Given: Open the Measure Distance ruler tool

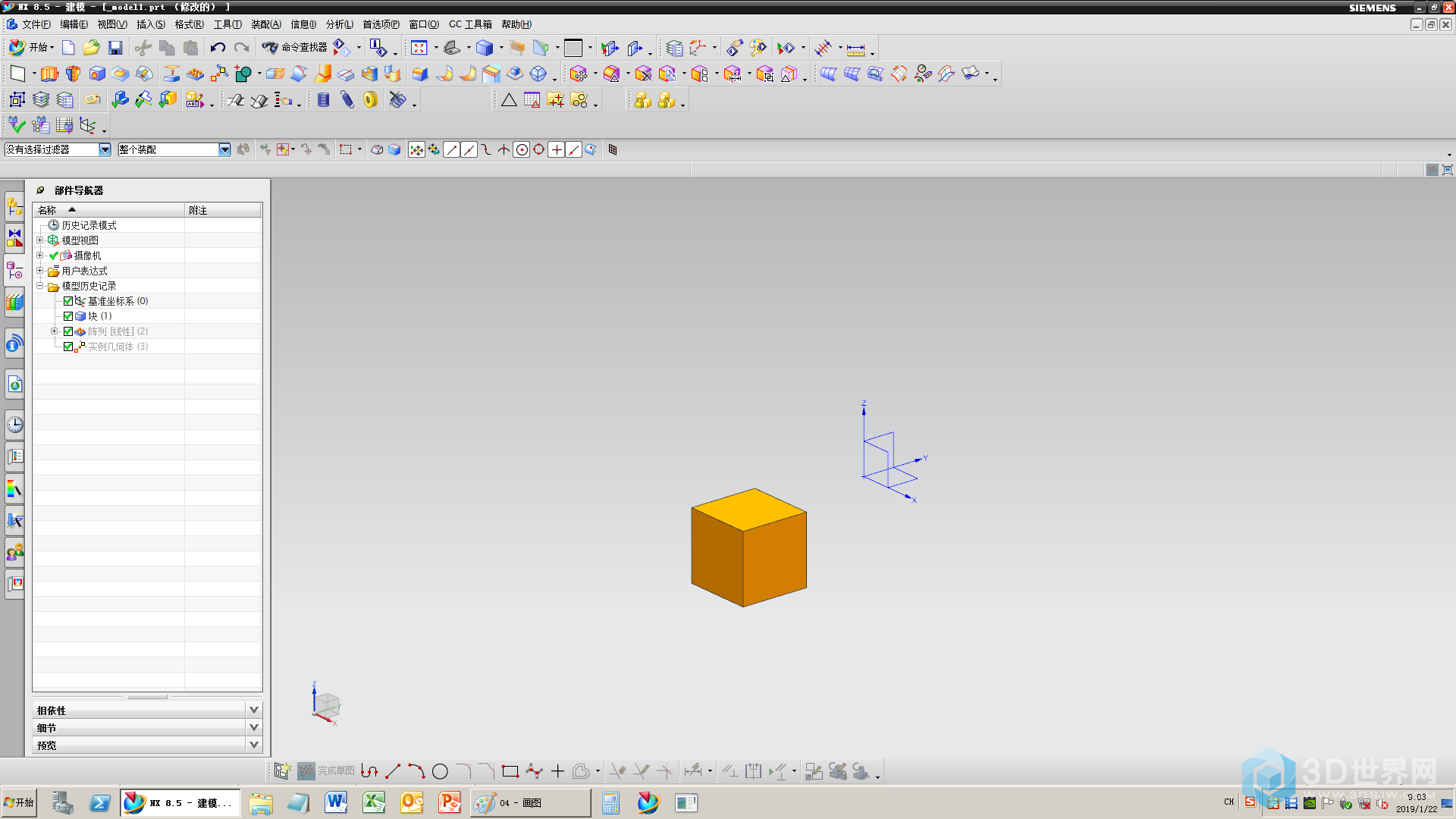Looking at the screenshot, I should click(x=855, y=49).
